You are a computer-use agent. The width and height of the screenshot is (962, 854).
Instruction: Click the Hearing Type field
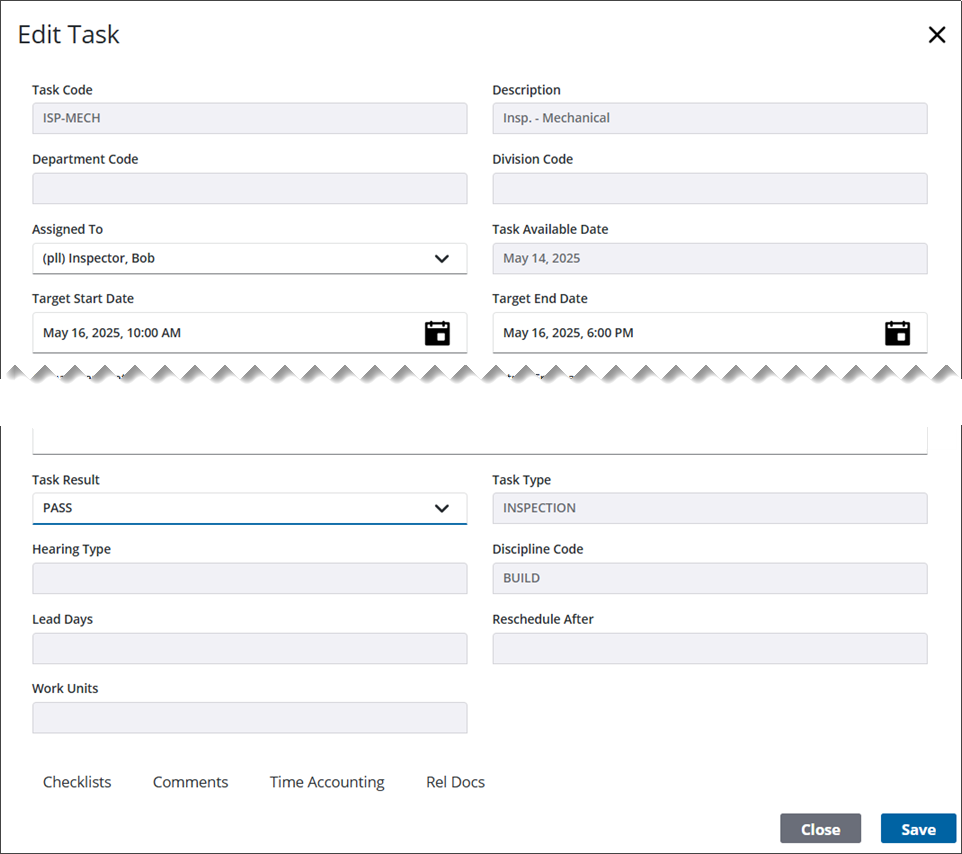click(249, 578)
